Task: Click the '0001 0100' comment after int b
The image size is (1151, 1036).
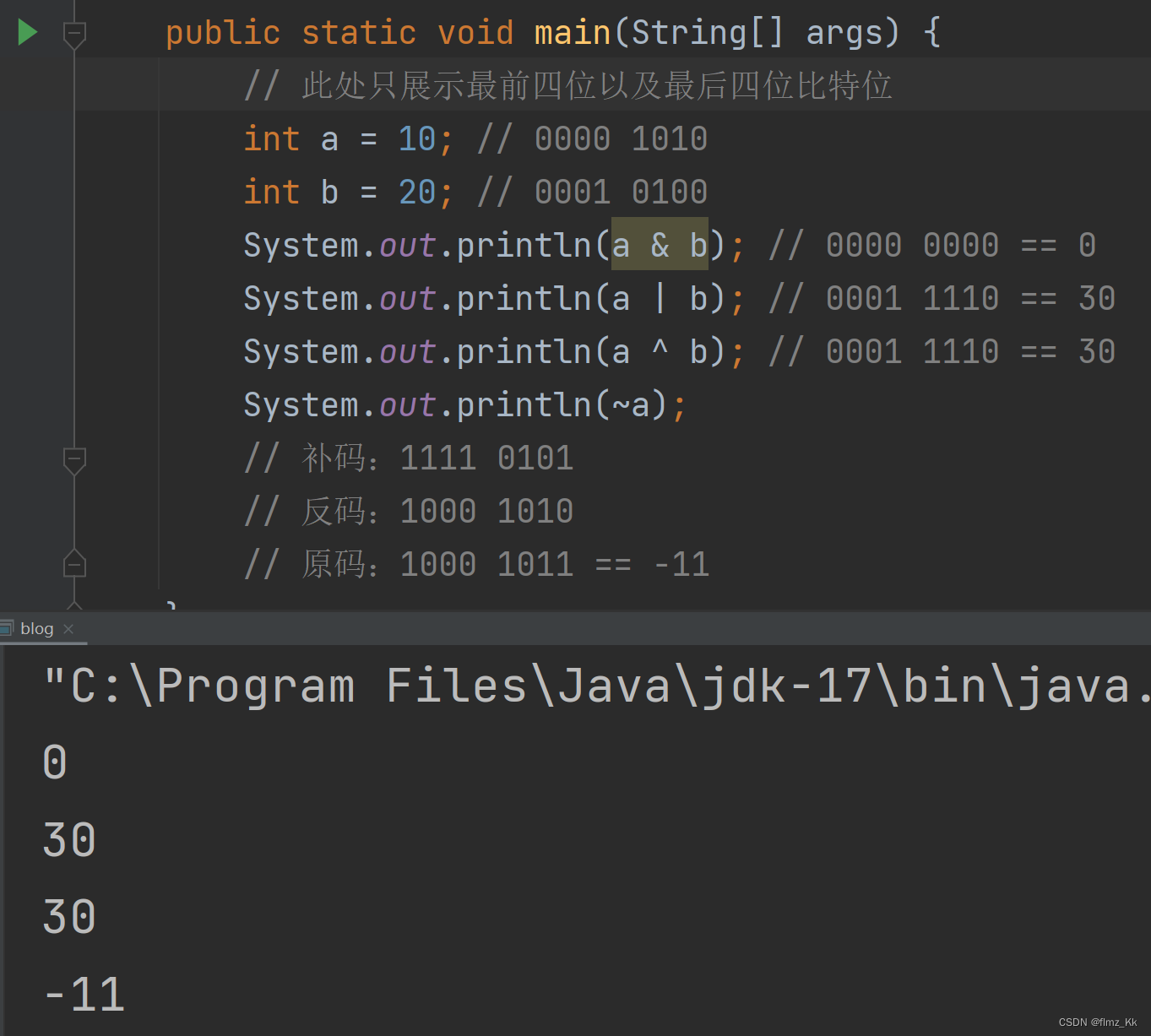Action: 592,193
